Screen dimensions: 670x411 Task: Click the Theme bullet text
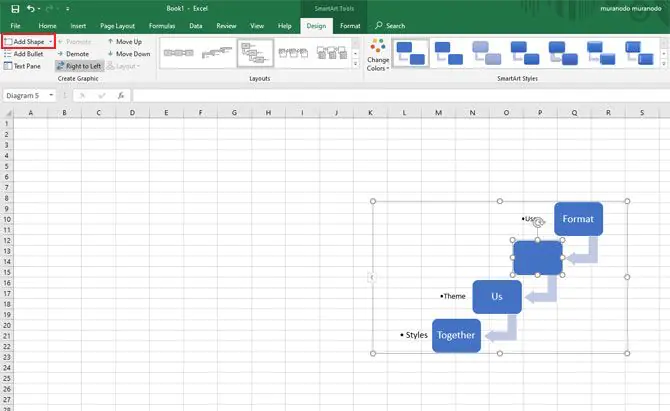pos(453,296)
